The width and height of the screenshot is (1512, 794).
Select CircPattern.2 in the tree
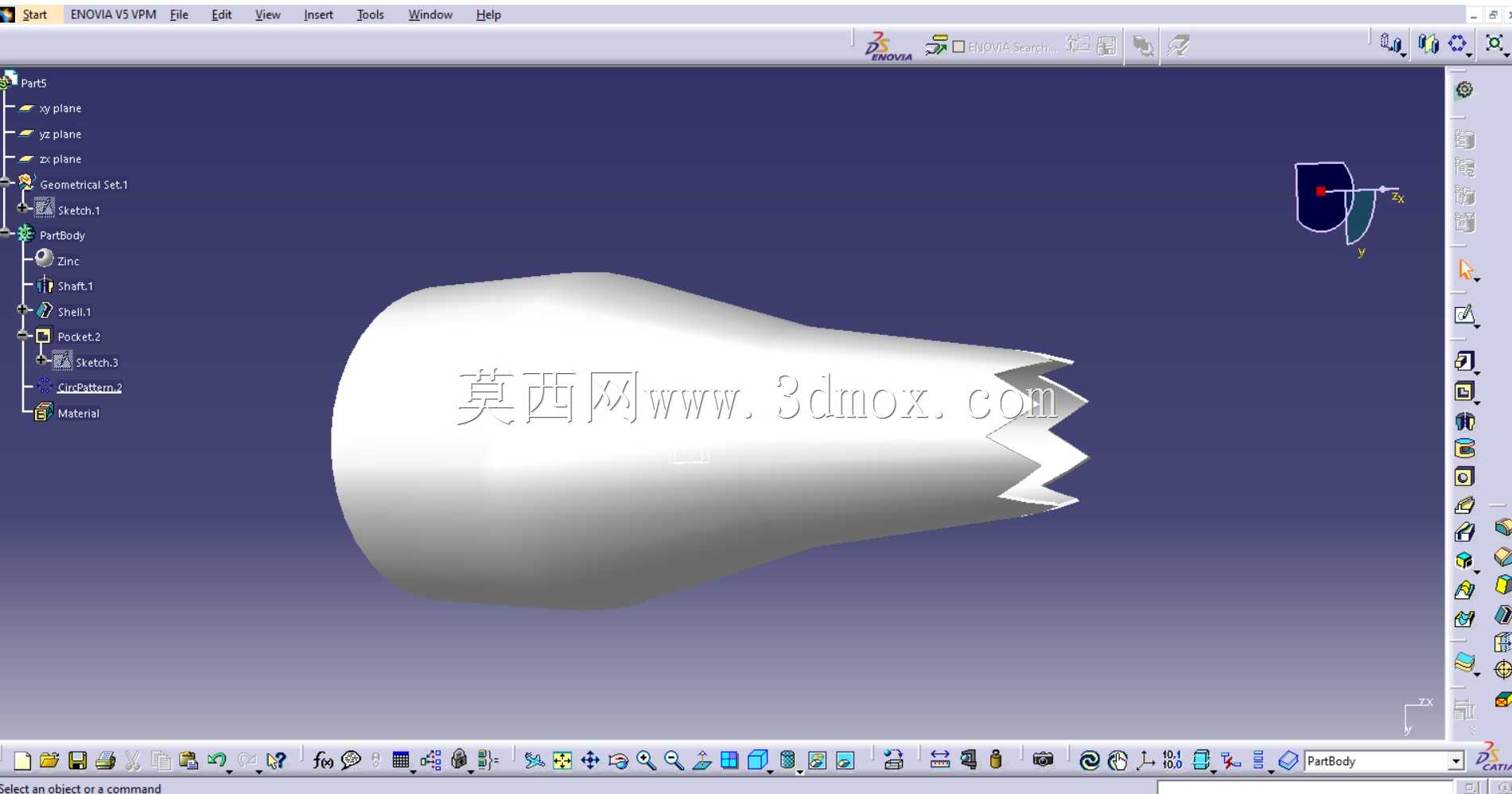89,387
